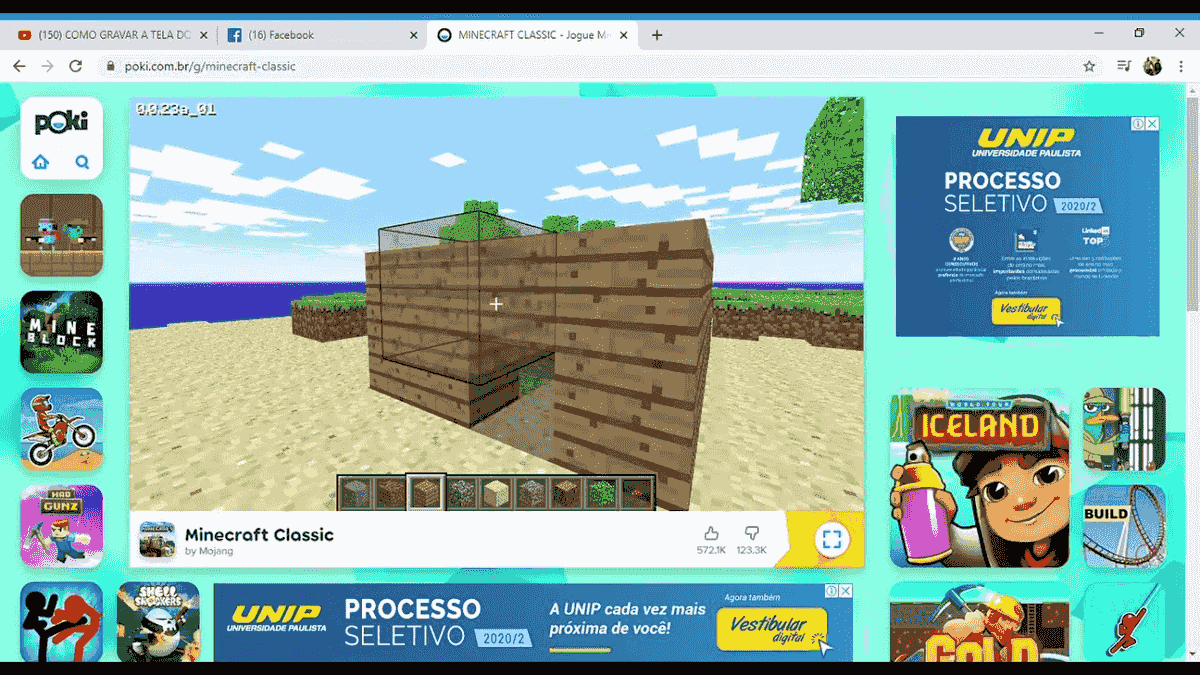Image resolution: width=1200 pixels, height=675 pixels.
Task: Open Poki search magnifier
Action: click(x=82, y=162)
